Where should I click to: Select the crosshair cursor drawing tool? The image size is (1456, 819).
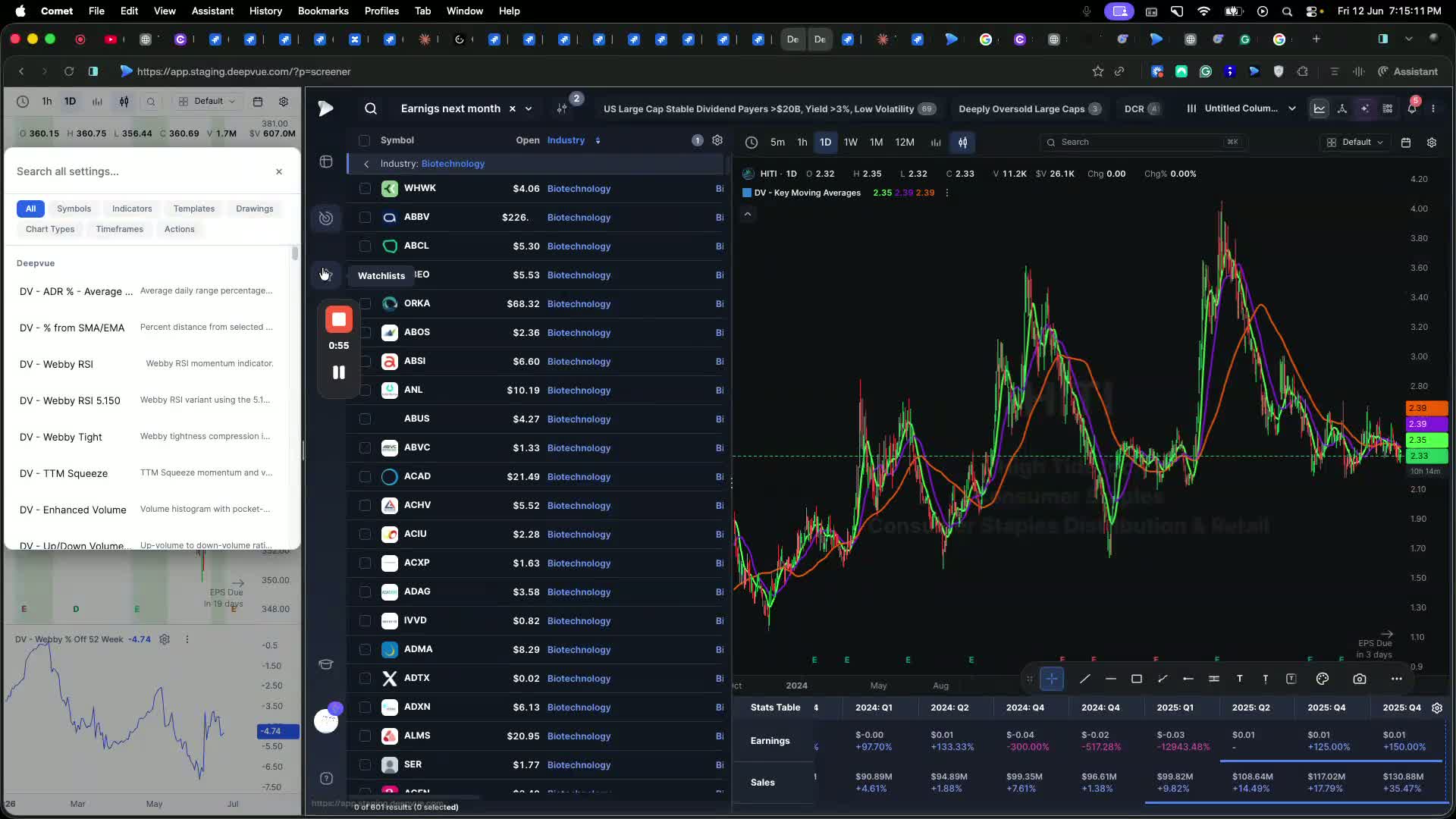[1052, 679]
